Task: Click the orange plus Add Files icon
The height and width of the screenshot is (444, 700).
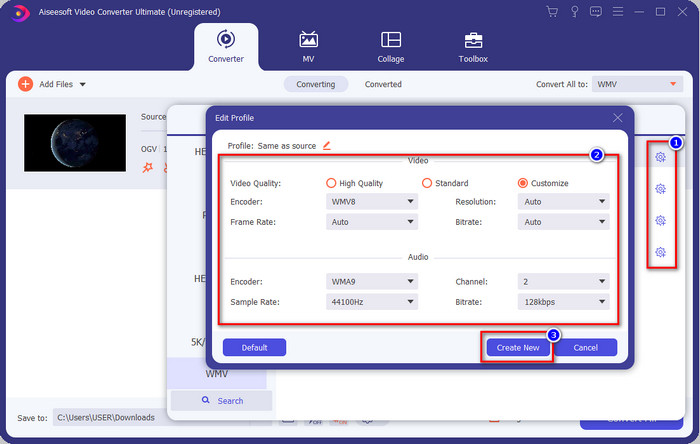Action: coord(25,84)
